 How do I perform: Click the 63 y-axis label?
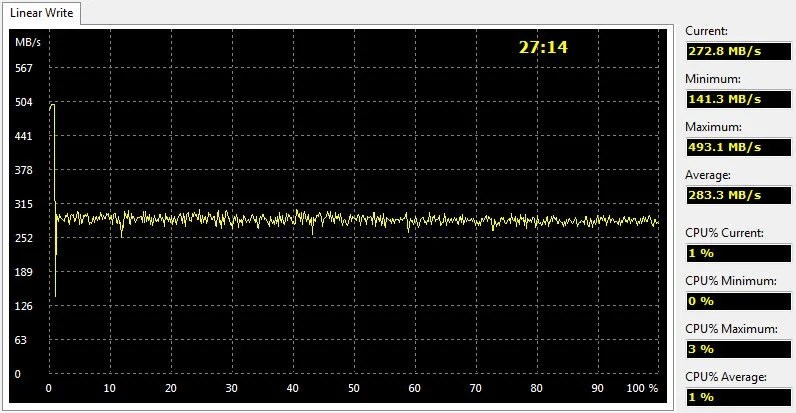pos(20,340)
